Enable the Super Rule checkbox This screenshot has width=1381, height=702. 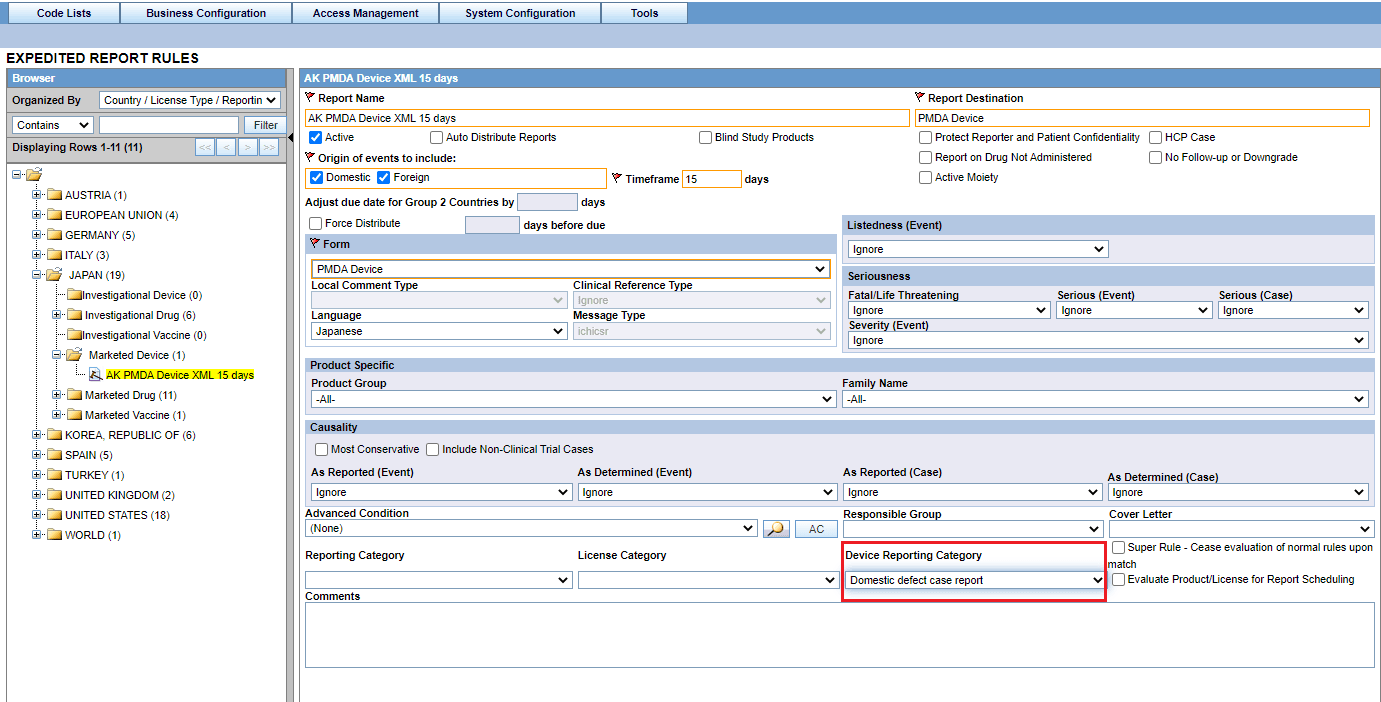1118,547
